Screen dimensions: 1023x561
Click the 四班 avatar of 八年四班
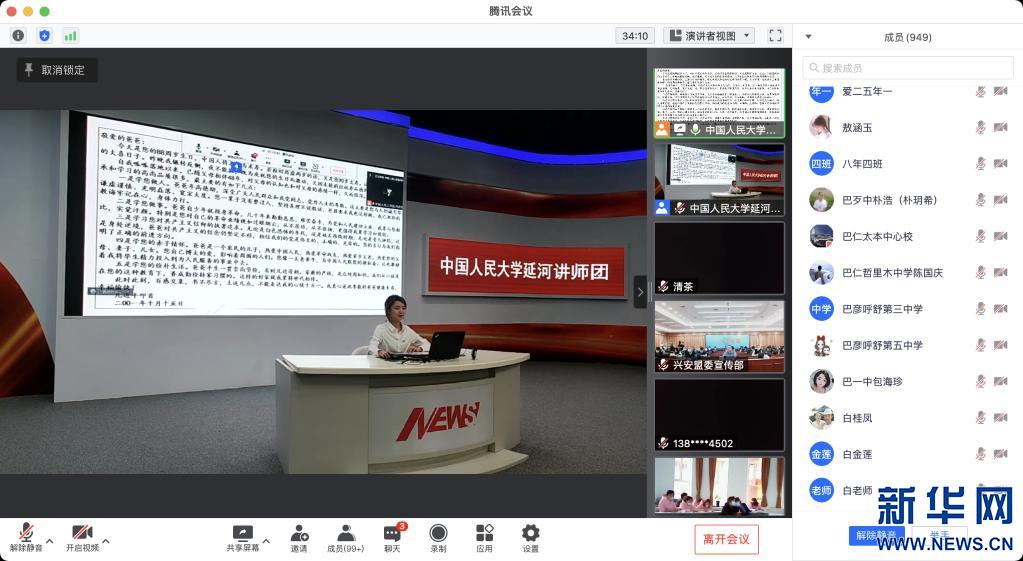tap(821, 164)
